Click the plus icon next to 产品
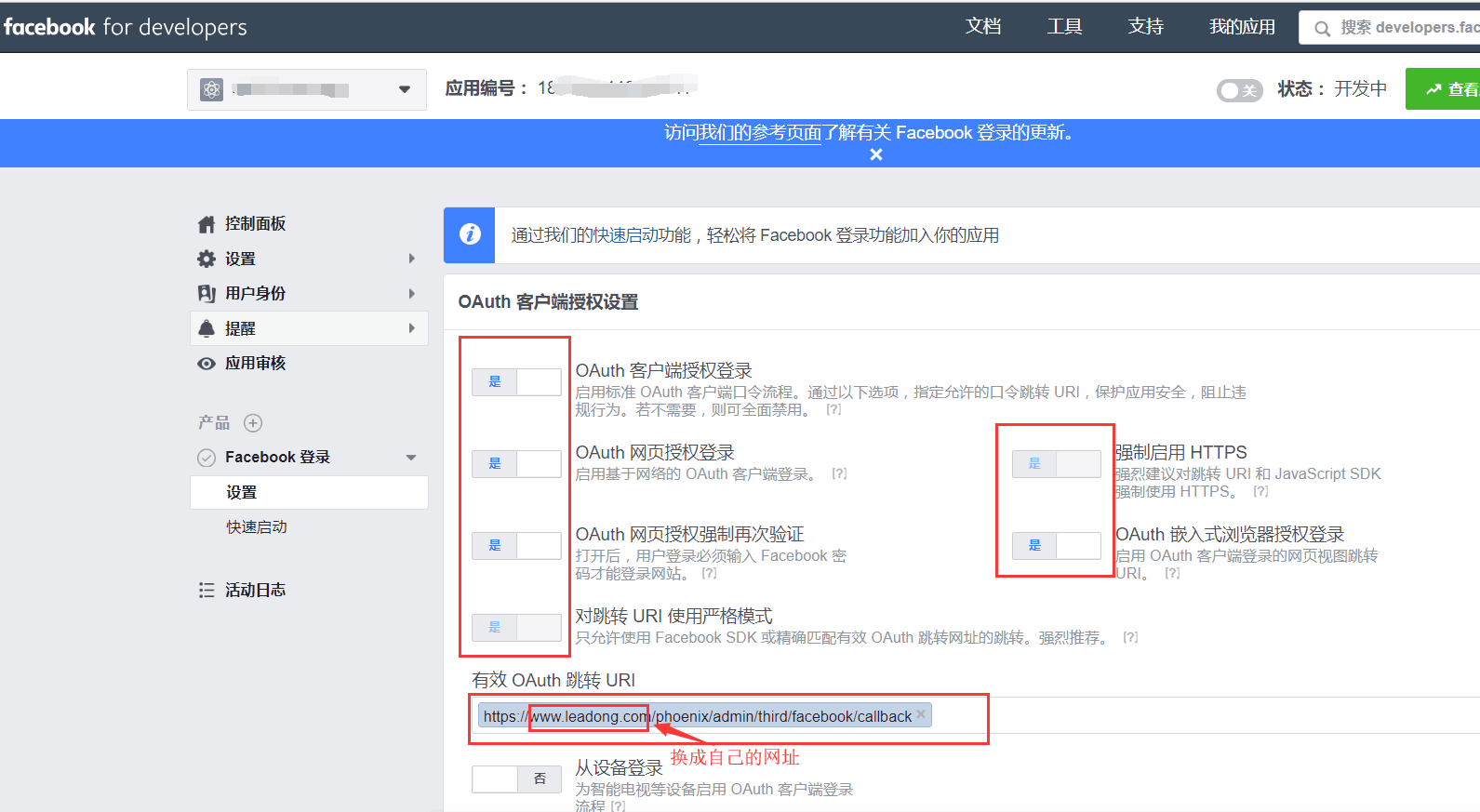The width and height of the screenshot is (1480, 812). 253,423
